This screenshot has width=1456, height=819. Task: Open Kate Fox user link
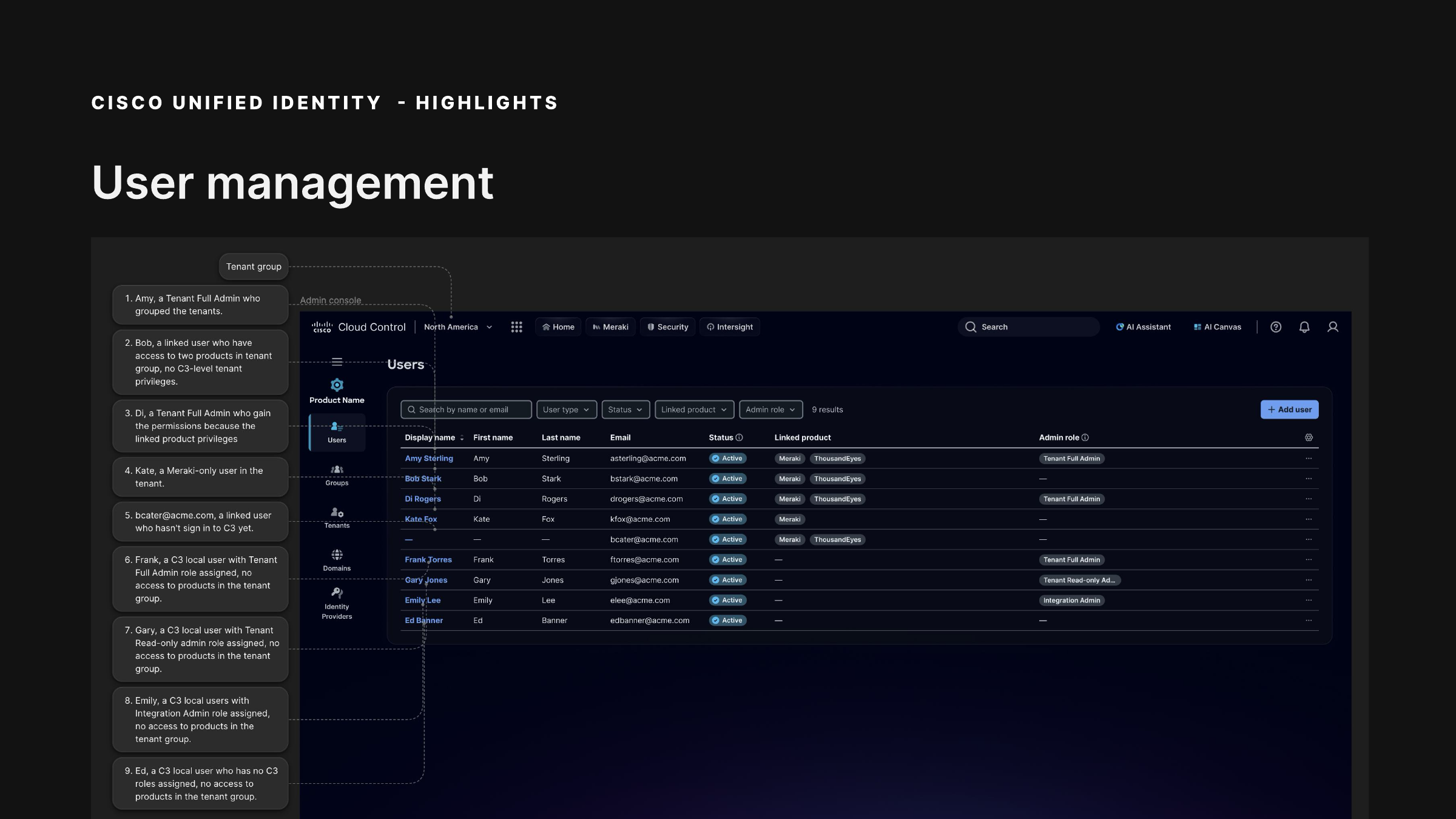coord(420,519)
